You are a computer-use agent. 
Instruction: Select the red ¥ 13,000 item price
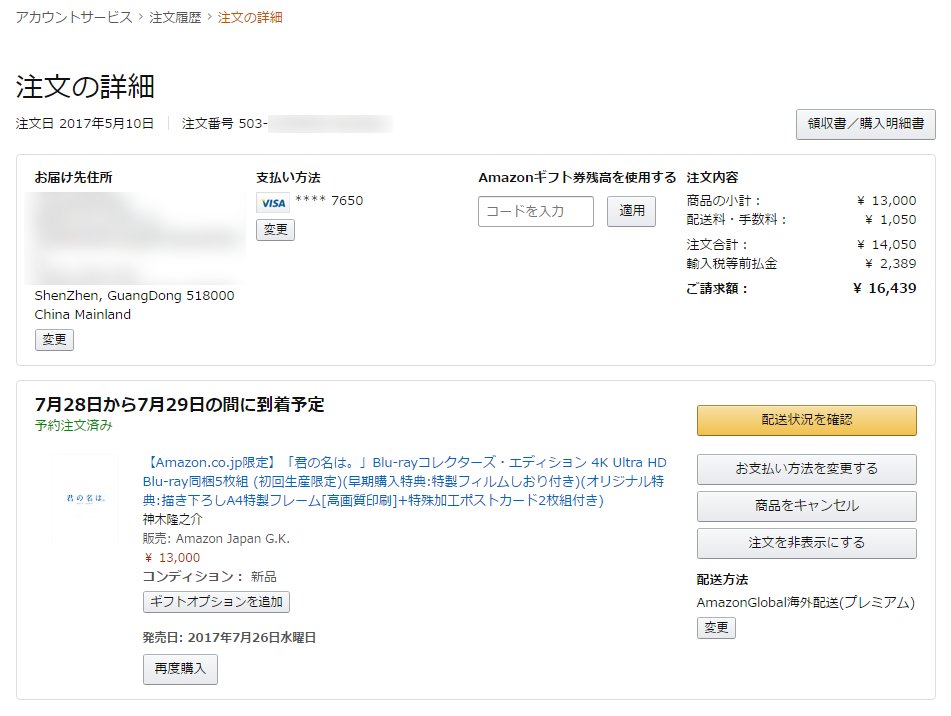tap(172, 558)
